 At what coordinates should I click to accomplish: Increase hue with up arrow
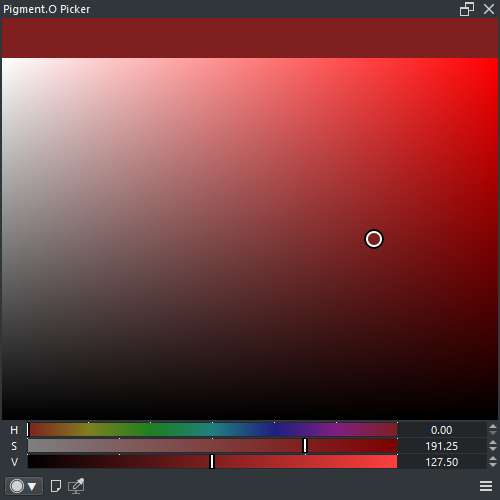click(x=493, y=426)
